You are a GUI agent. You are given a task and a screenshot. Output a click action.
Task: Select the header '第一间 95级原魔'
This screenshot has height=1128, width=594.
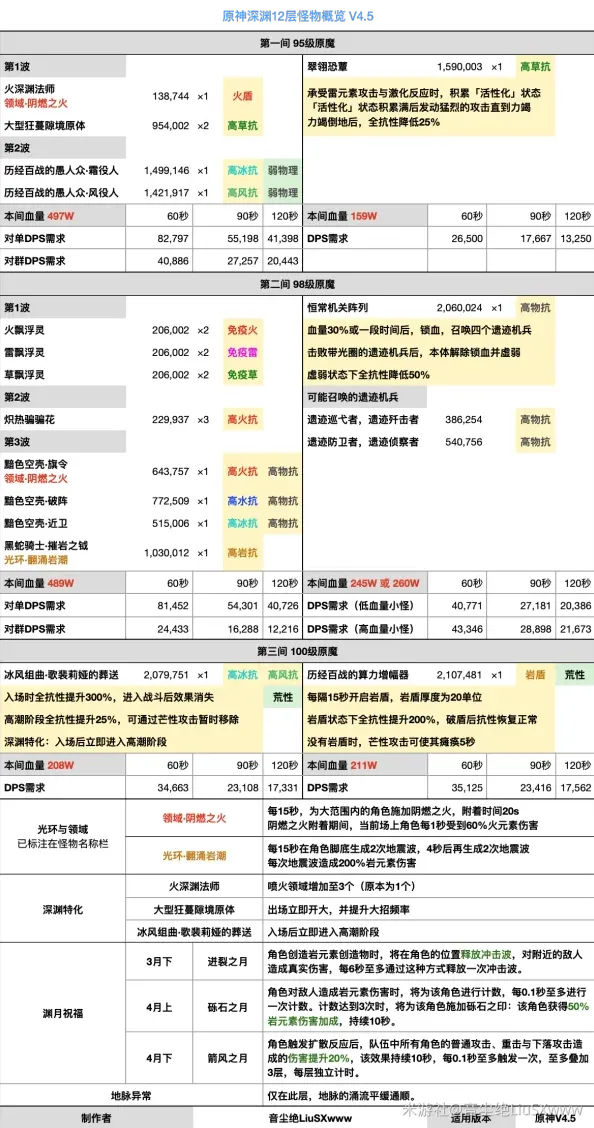point(297,43)
